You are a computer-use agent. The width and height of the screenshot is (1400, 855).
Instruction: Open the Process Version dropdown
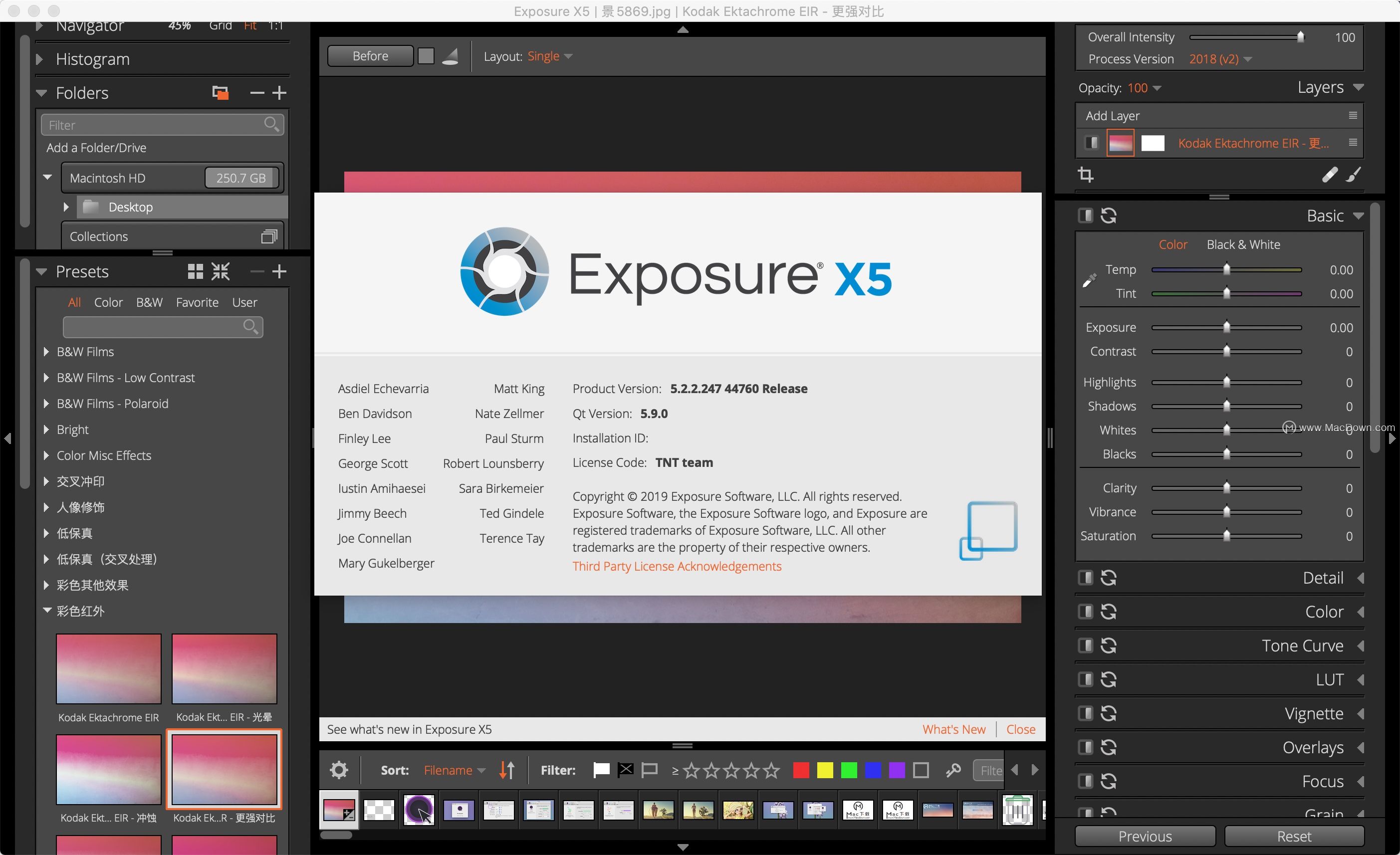1220,59
